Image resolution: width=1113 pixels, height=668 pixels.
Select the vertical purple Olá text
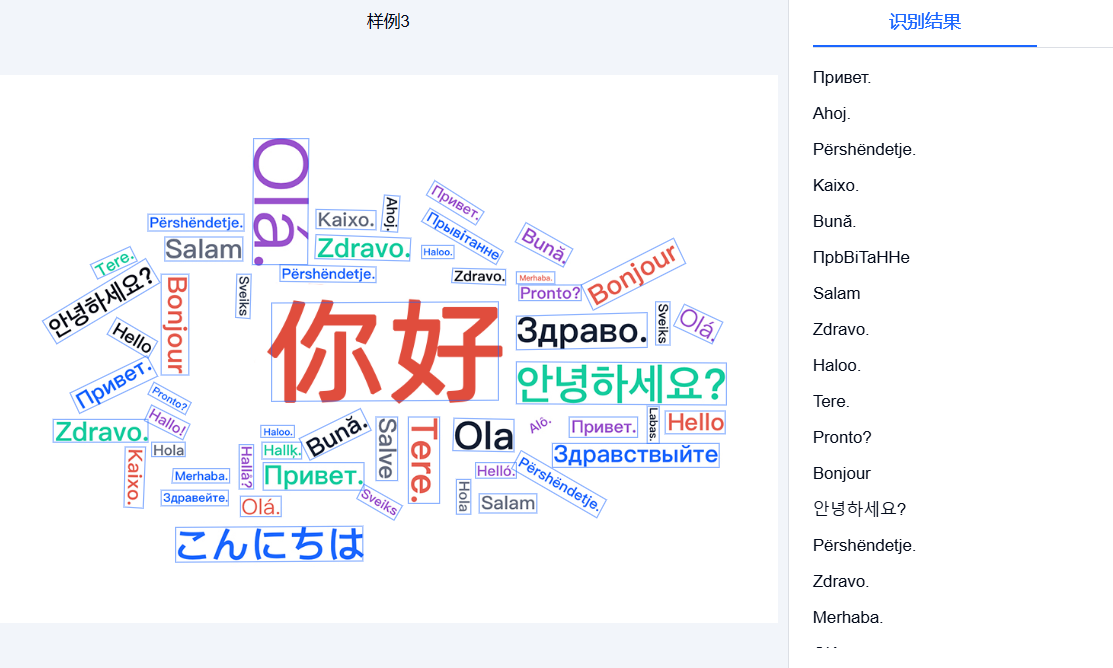pyautogui.click(x=280, y=198)
